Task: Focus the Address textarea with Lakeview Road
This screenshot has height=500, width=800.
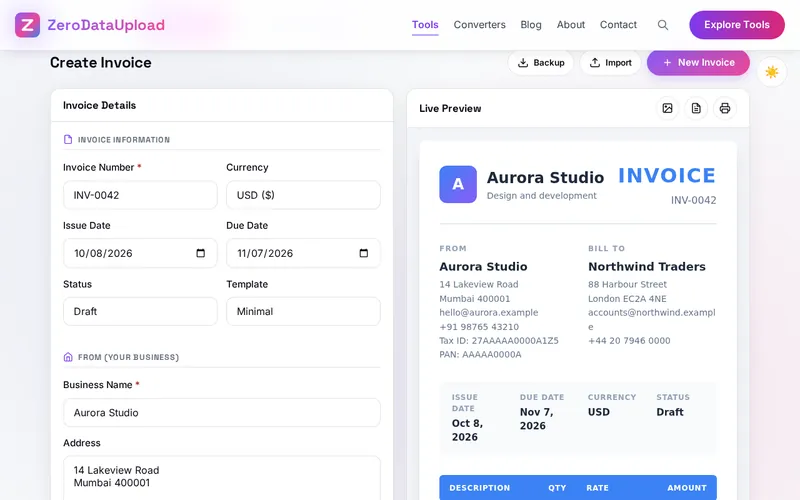Action: click(x=222, y=478)
